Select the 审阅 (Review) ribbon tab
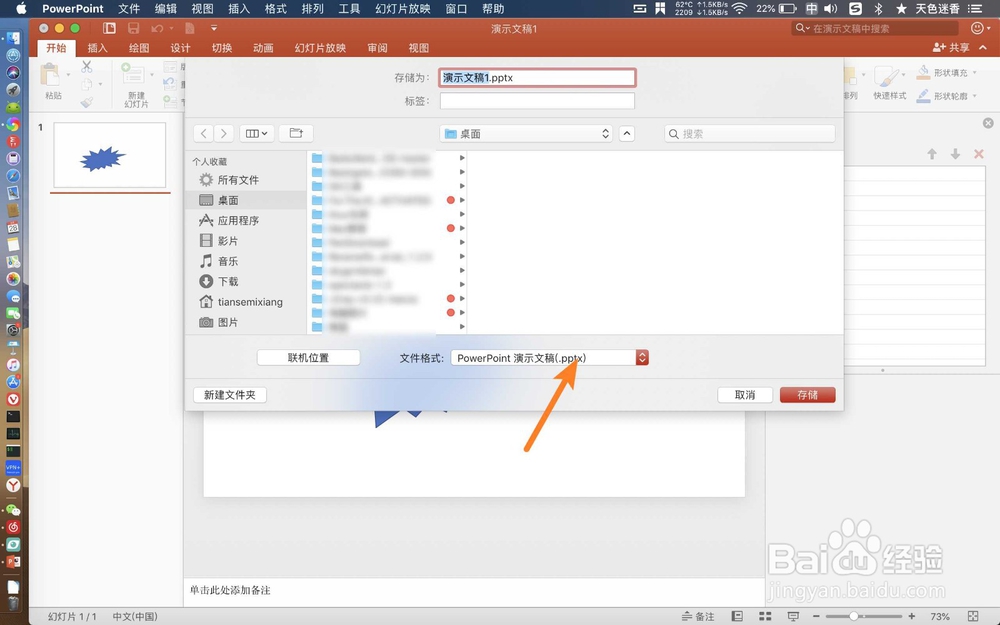The width and height of the screenshot is (1000, 625). [x=378, y=48]
